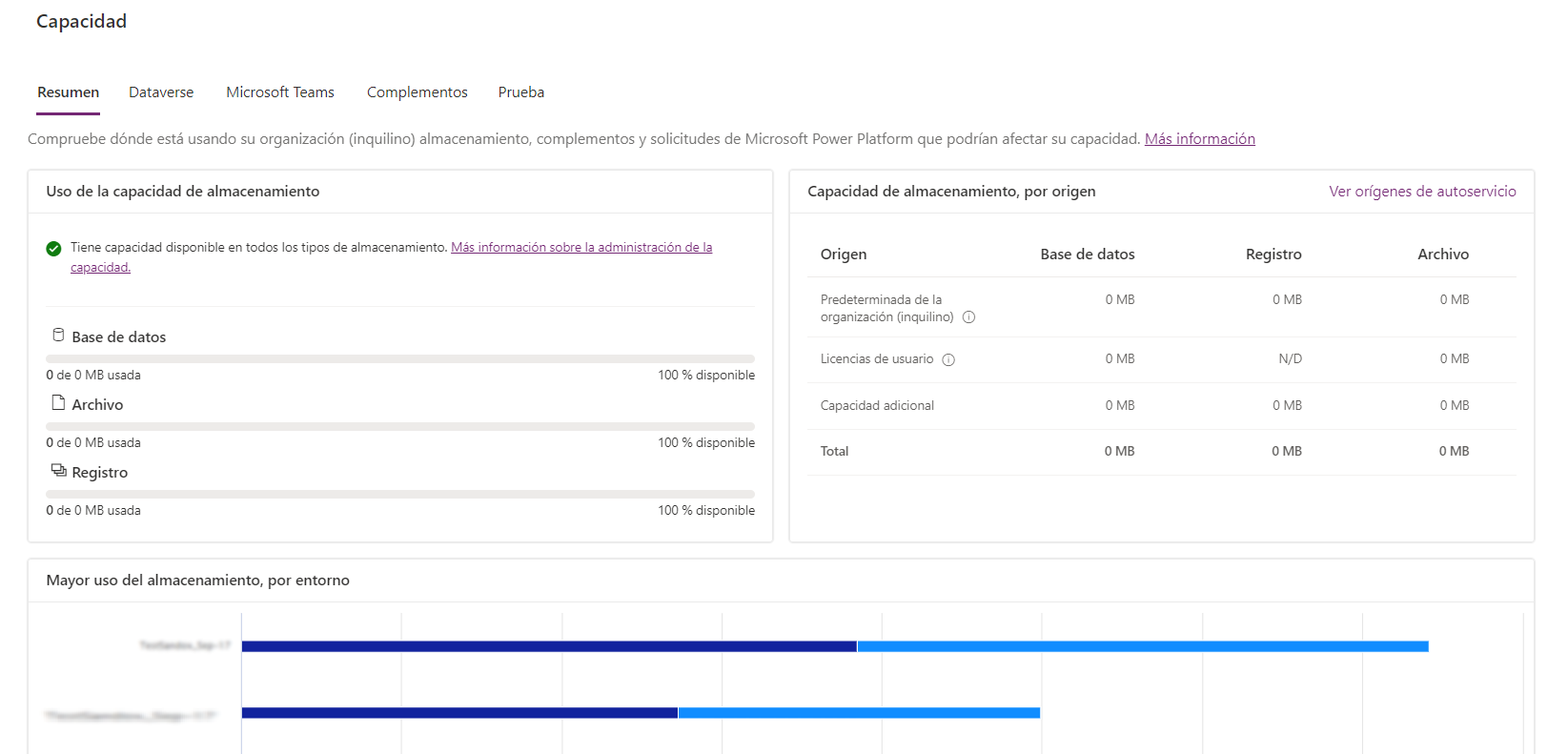Click info icon next to Licencias de usuario
Screen dimensions: 1568x754
948,359
